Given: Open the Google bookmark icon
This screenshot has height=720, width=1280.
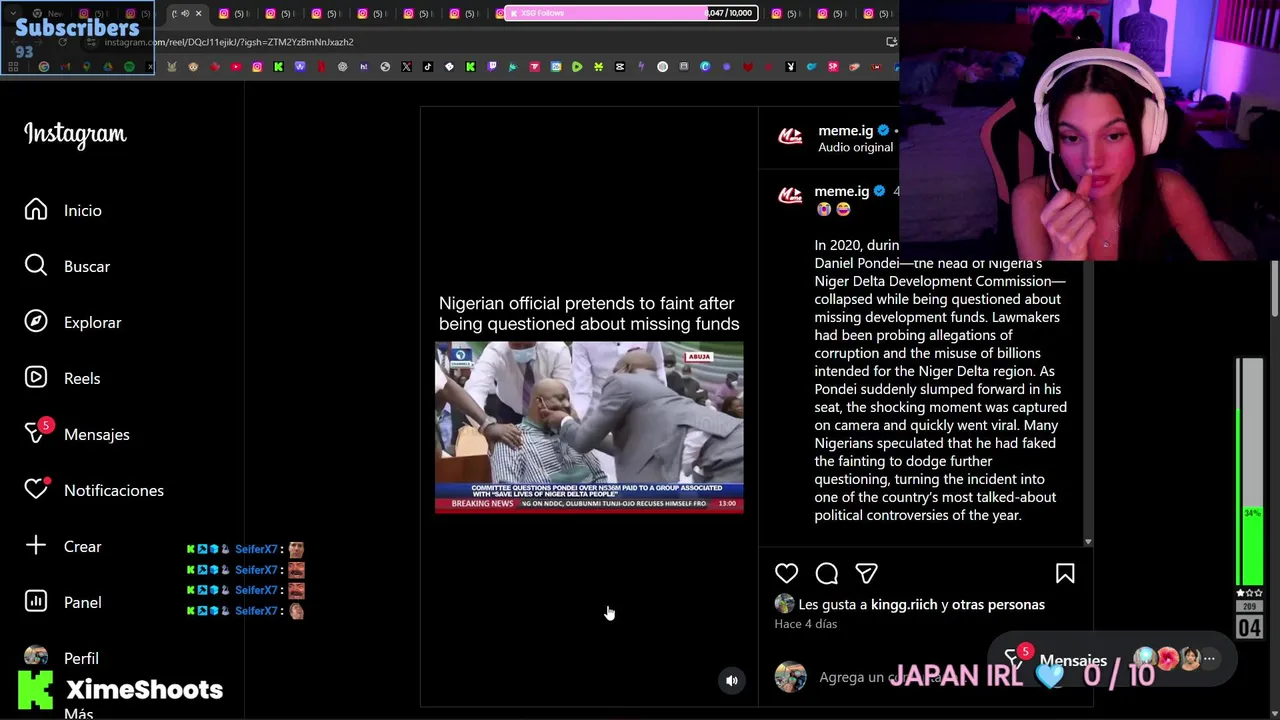Looking at the screenshot, I should (44, 67).
